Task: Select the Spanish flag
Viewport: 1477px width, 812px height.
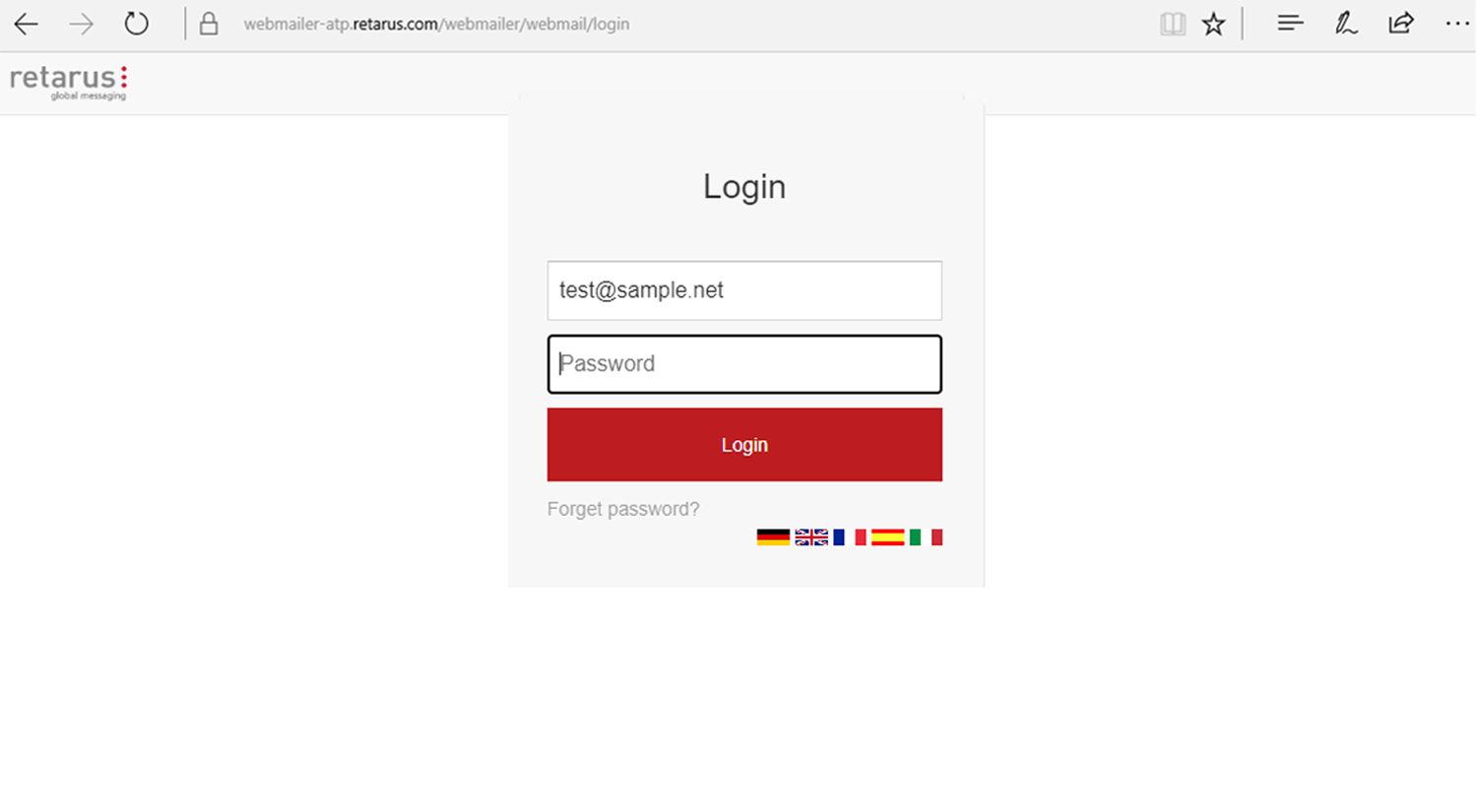Action: (887, 536)
